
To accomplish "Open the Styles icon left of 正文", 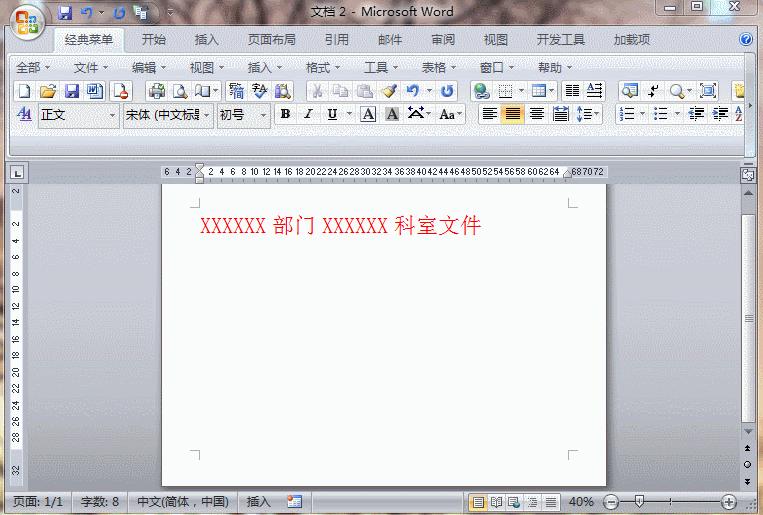I will point(24,115).
